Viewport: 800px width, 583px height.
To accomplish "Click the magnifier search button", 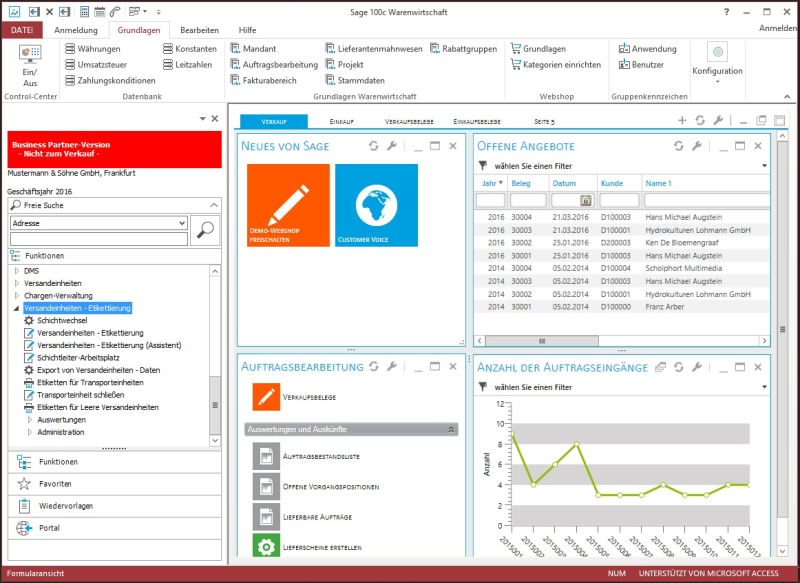I will pyautogui.click(x=205, y=230).
